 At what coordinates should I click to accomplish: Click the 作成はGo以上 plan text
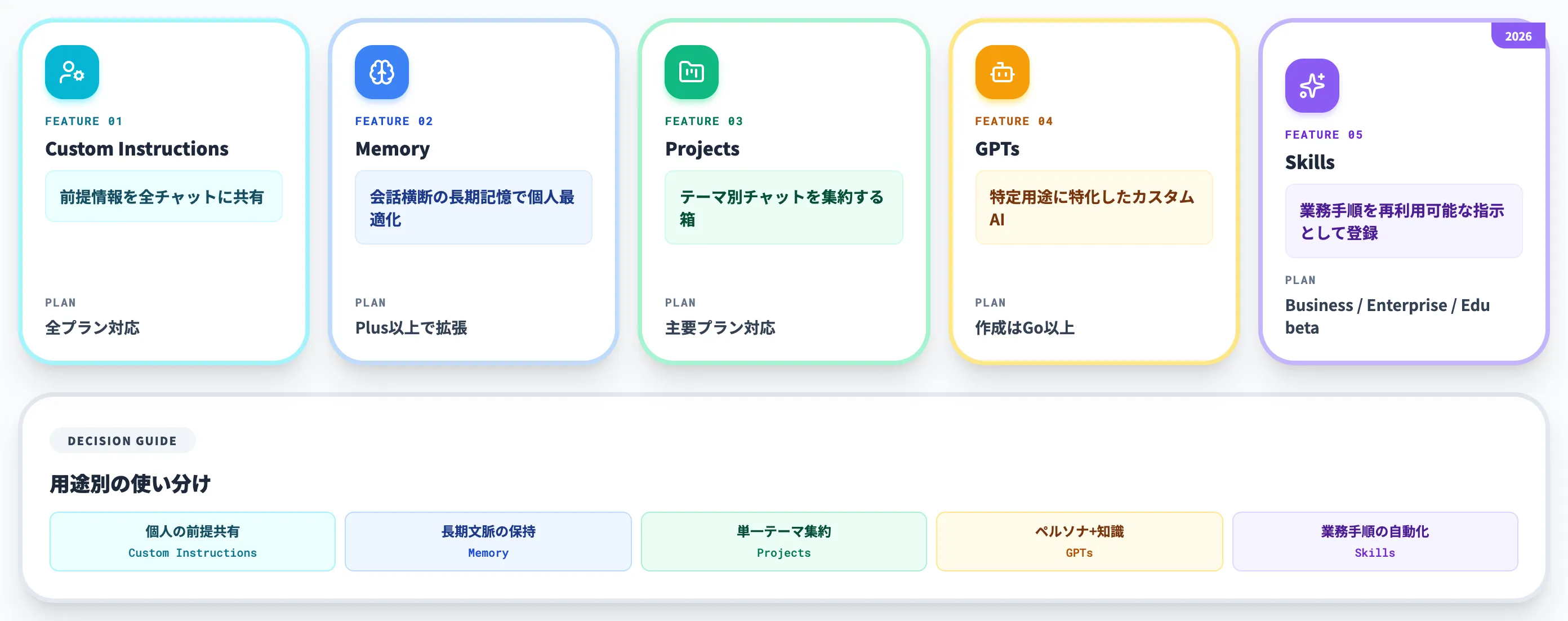pyautogui.click(x=1024, y=327)
